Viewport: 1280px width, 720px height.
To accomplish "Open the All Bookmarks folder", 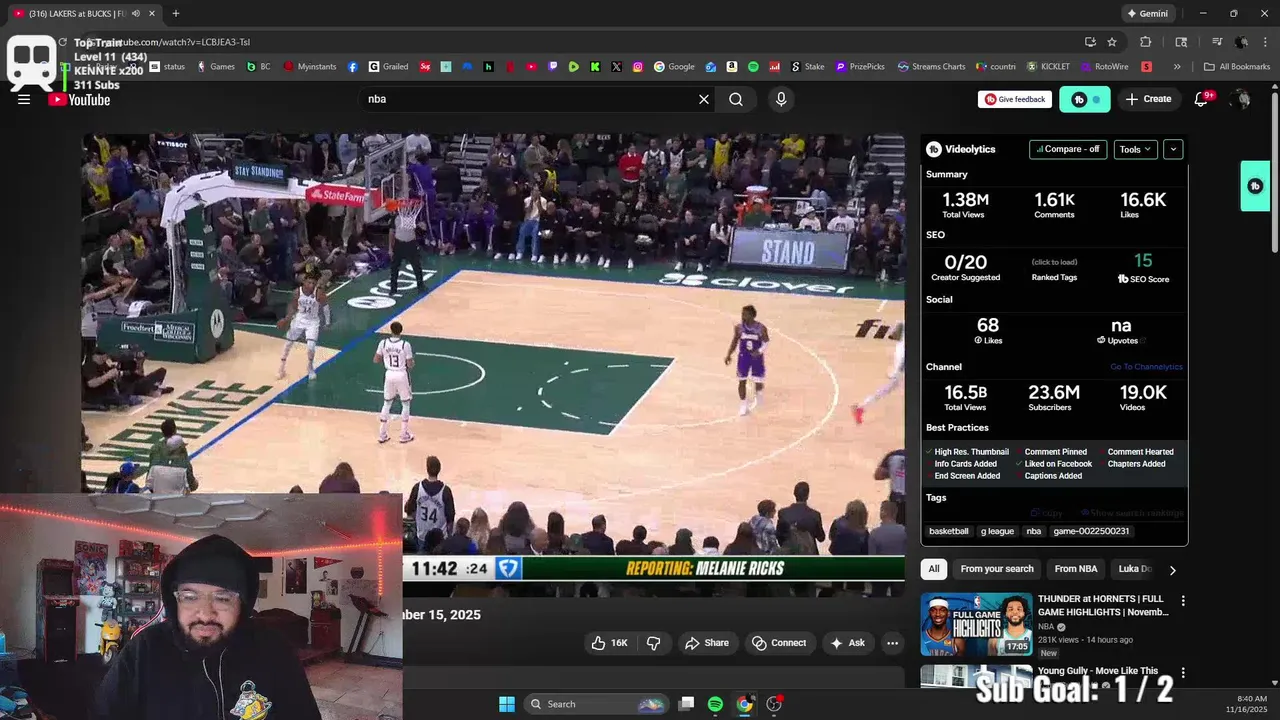I will 1238,67.
